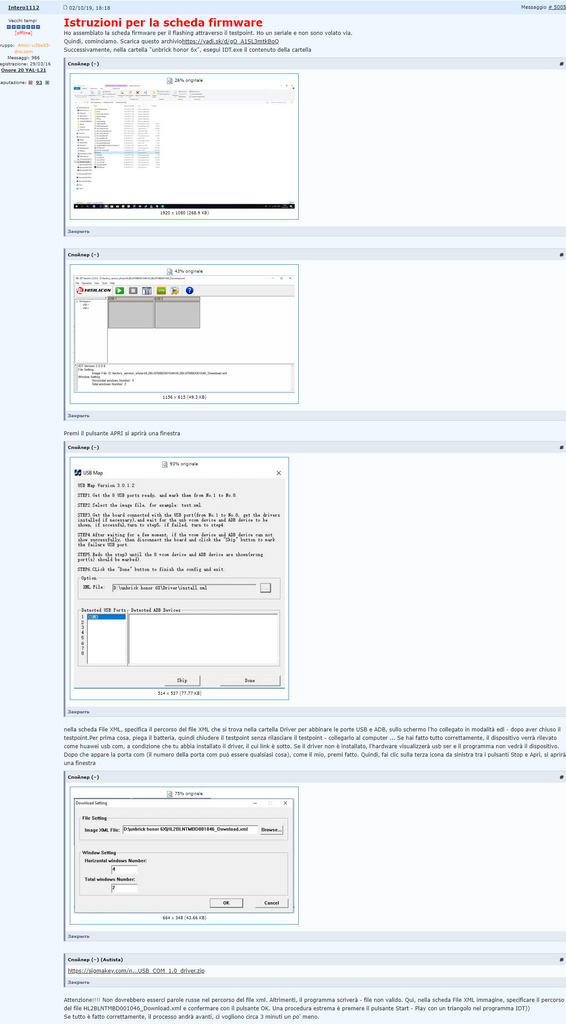Close the Download Setting dialog
This screenshot has width=566, height=1024.
coord(285,803)
